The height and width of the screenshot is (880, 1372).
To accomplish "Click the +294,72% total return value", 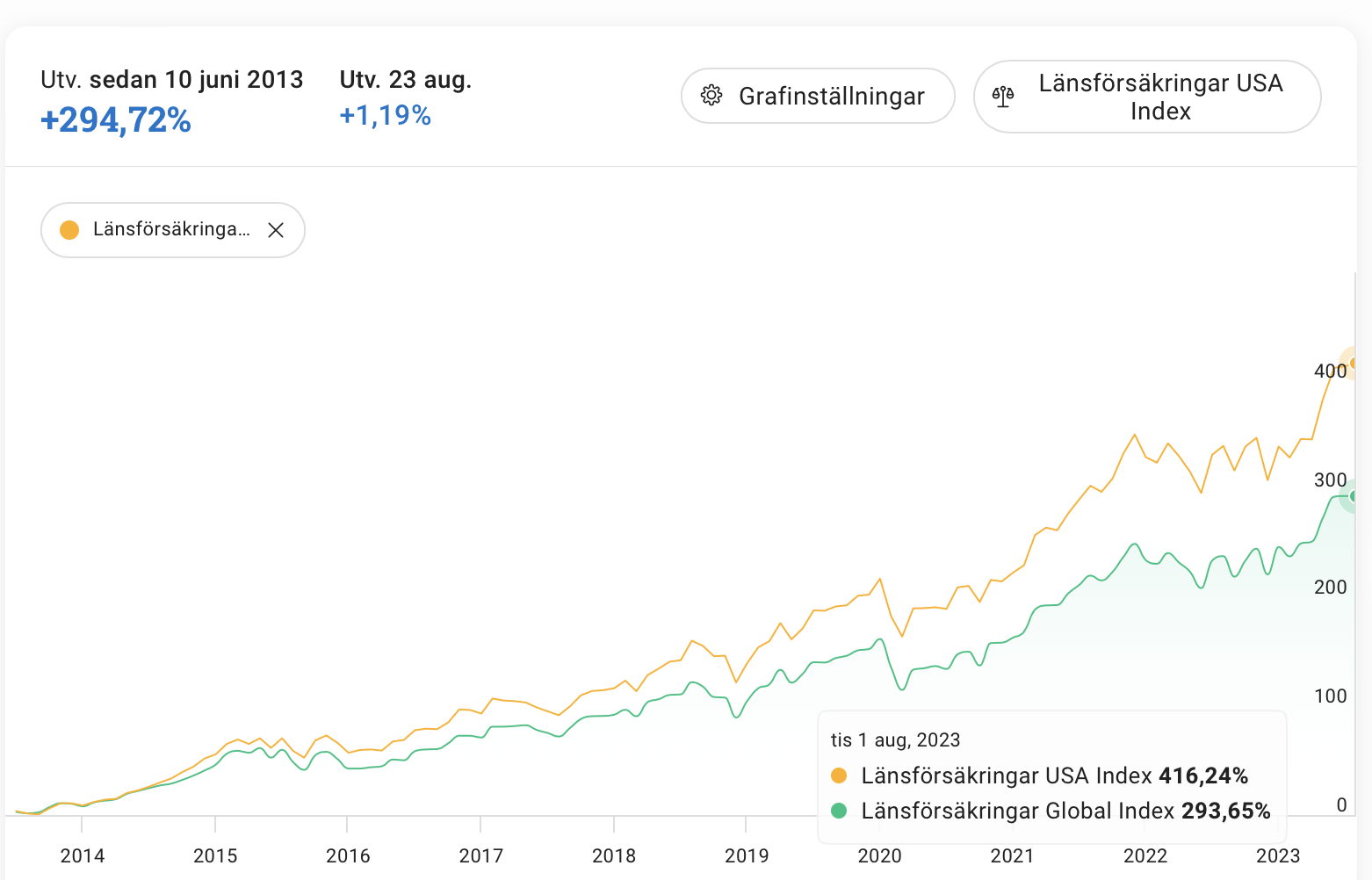I will point(116,120).
